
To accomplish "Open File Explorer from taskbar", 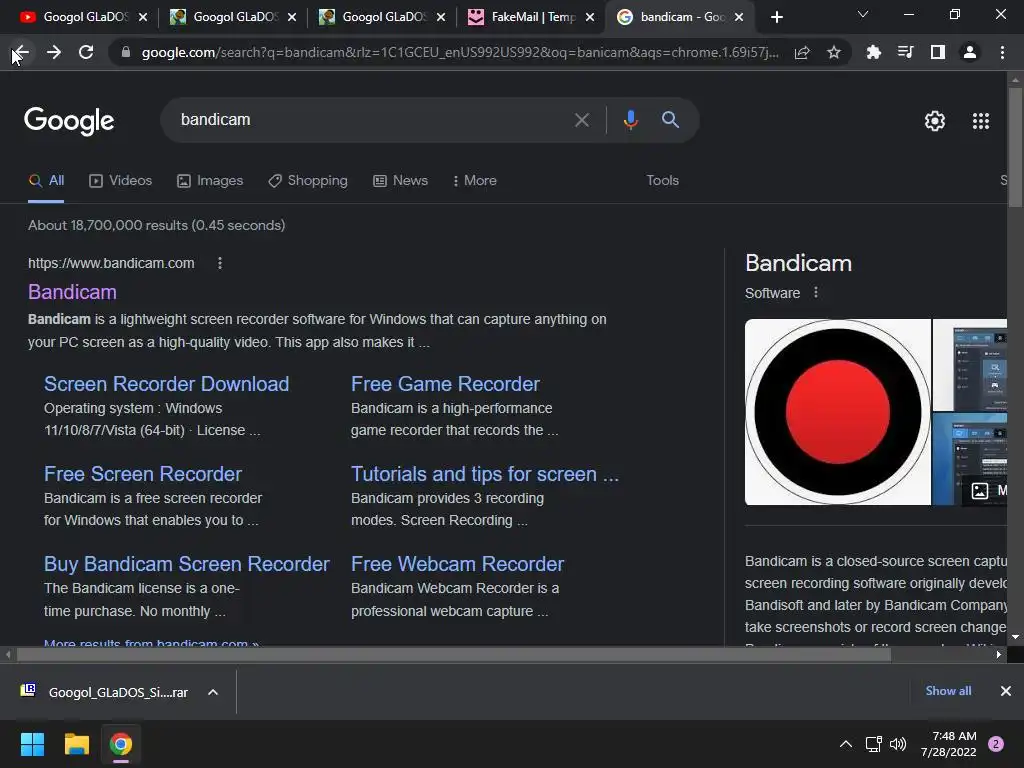I will [x=76, y=744].
